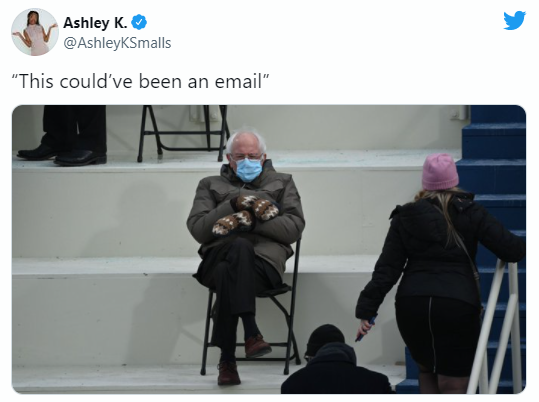Click the empty folding chair on upper step

tap(183, 133)
